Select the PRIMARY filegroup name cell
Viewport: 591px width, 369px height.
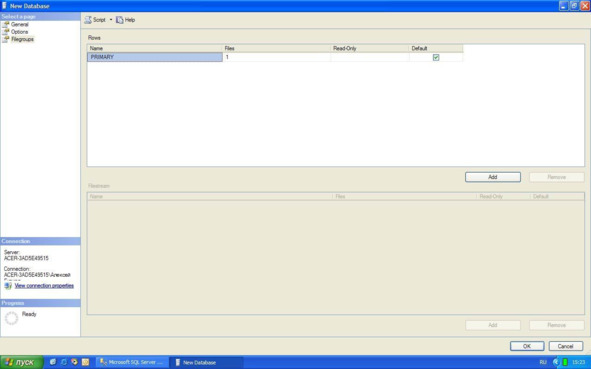[x=155, y=57]
